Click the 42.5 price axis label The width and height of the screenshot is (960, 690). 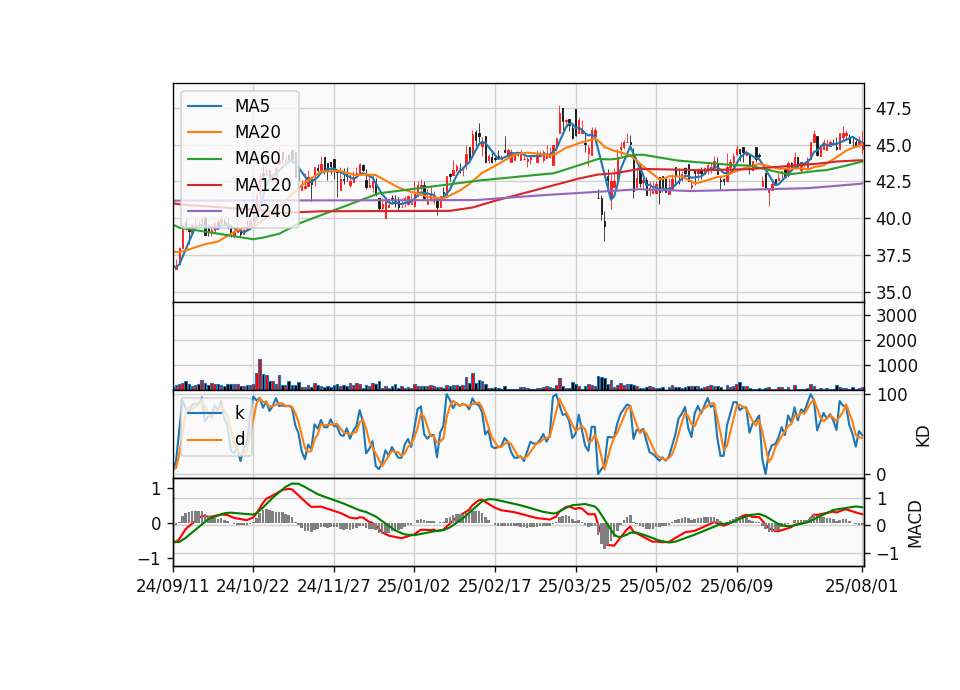pos(893,182)
